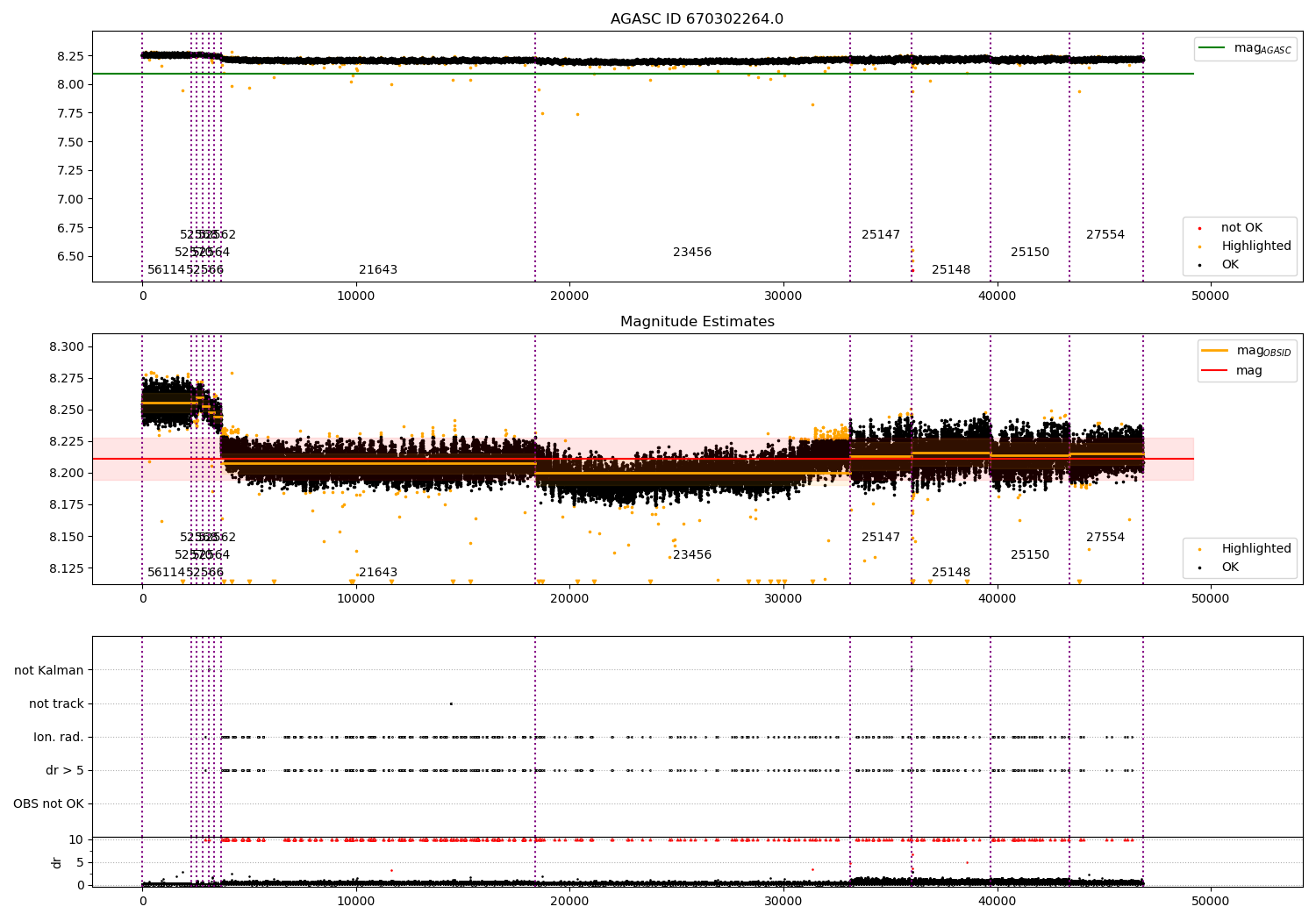Click the 20000 x-tick under the top plot
The height and width of the screenshot is (921, 1316).
click(x=569, y=296)
